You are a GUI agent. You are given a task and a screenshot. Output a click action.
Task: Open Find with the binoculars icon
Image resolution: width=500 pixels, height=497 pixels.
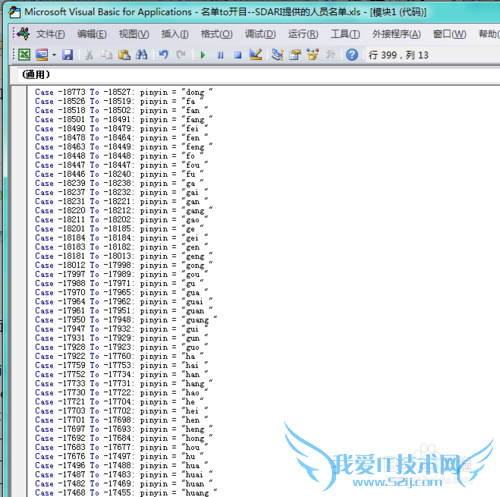coord(141,55)
